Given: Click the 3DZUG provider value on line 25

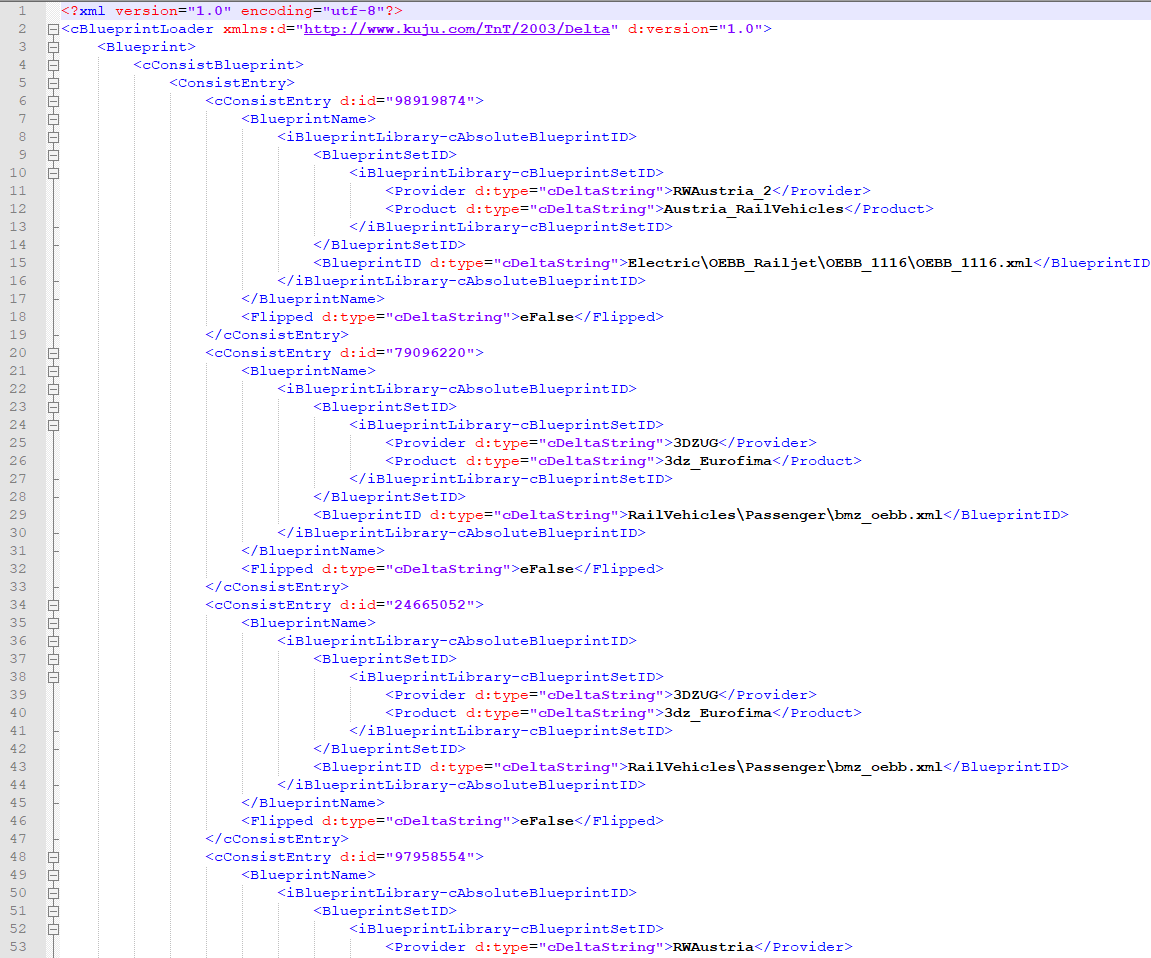Looking at the screenshot, I should tap(696, 443).
